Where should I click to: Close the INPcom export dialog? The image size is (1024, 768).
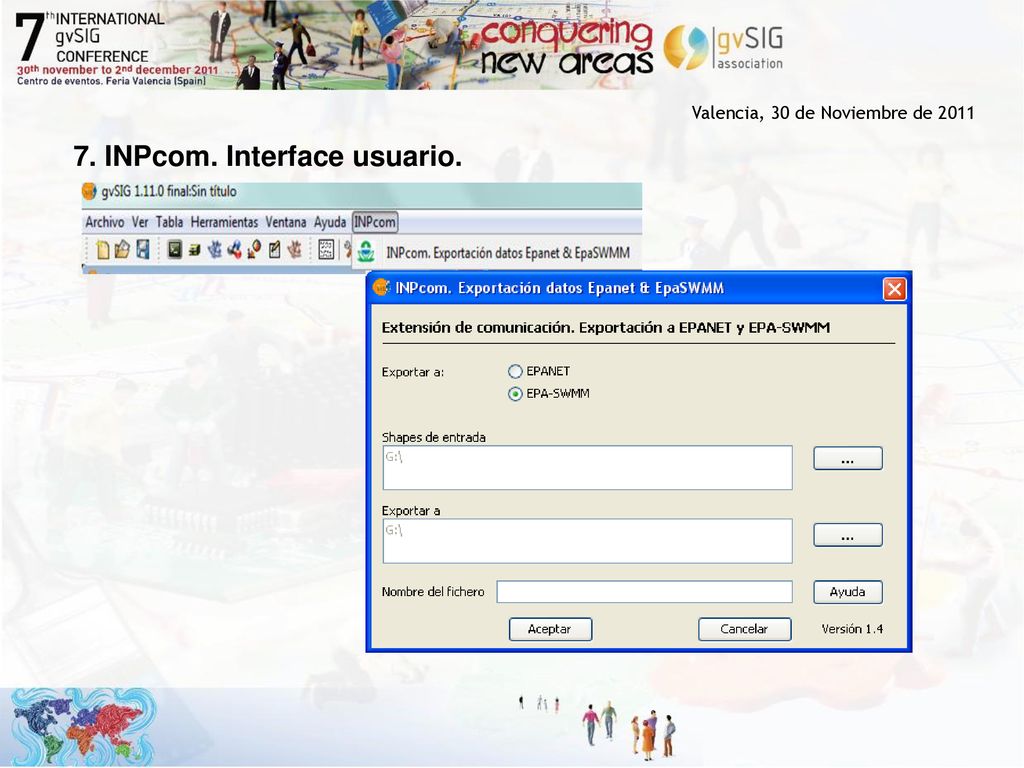pyautogui.click(x=894, y=289)
